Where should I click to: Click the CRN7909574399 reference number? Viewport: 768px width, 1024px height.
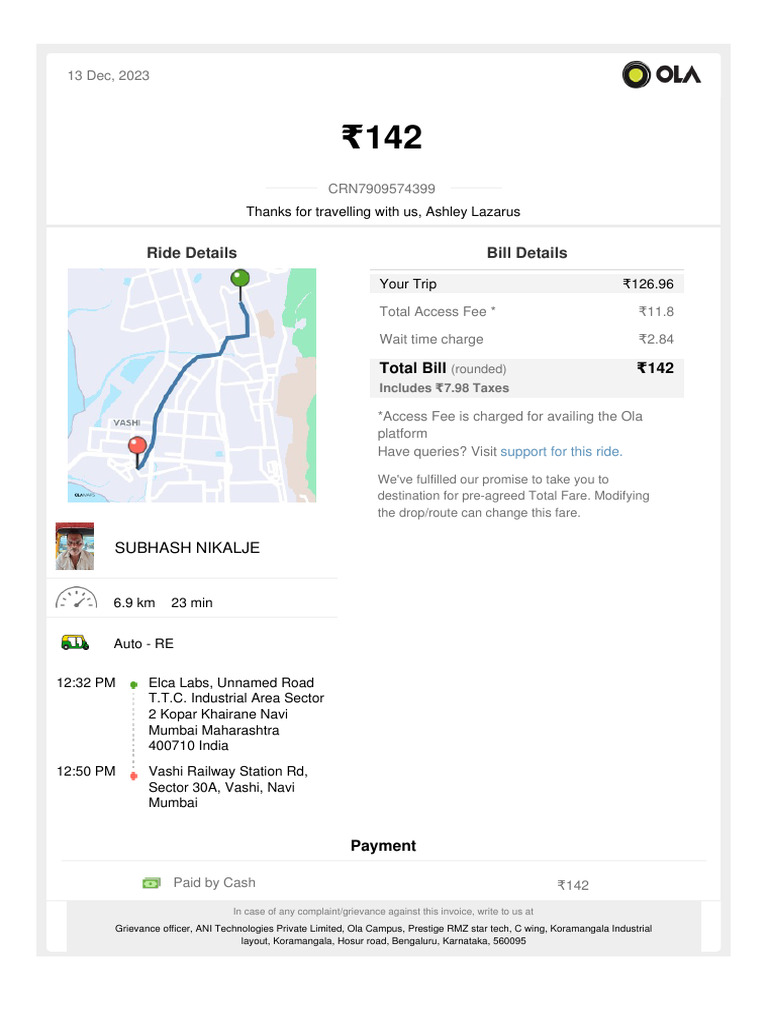[382, 188]
